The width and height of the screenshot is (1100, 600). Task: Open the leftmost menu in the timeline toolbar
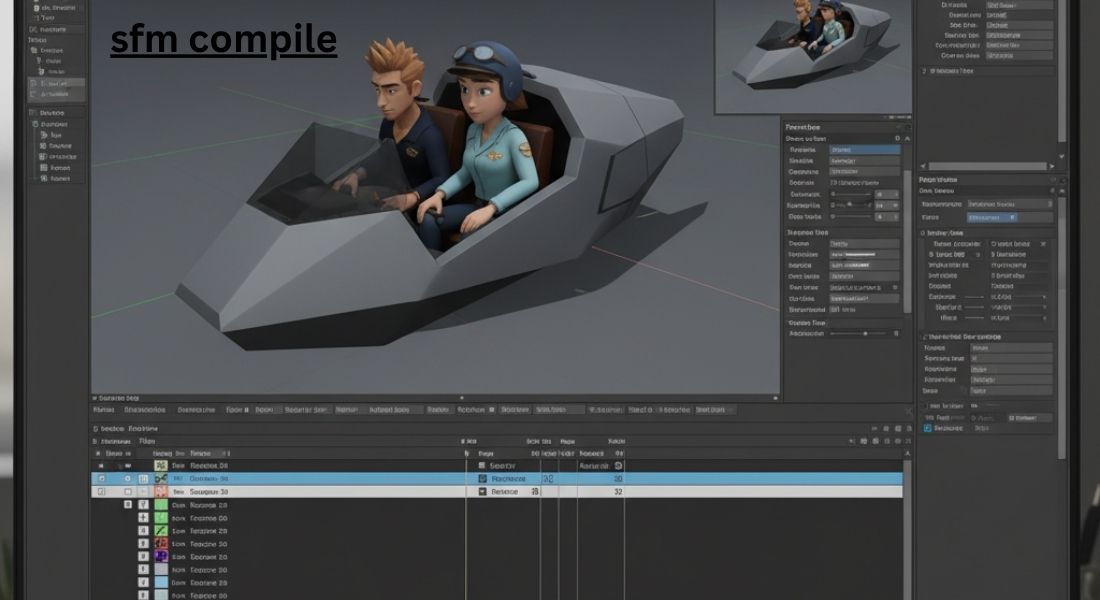pos(105,410)
